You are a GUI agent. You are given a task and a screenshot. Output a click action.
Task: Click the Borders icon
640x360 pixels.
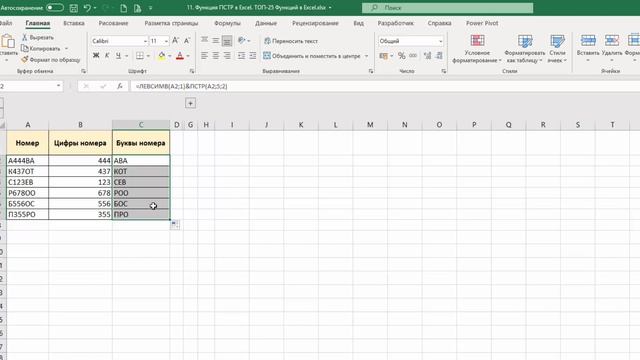tap(140, 56)
